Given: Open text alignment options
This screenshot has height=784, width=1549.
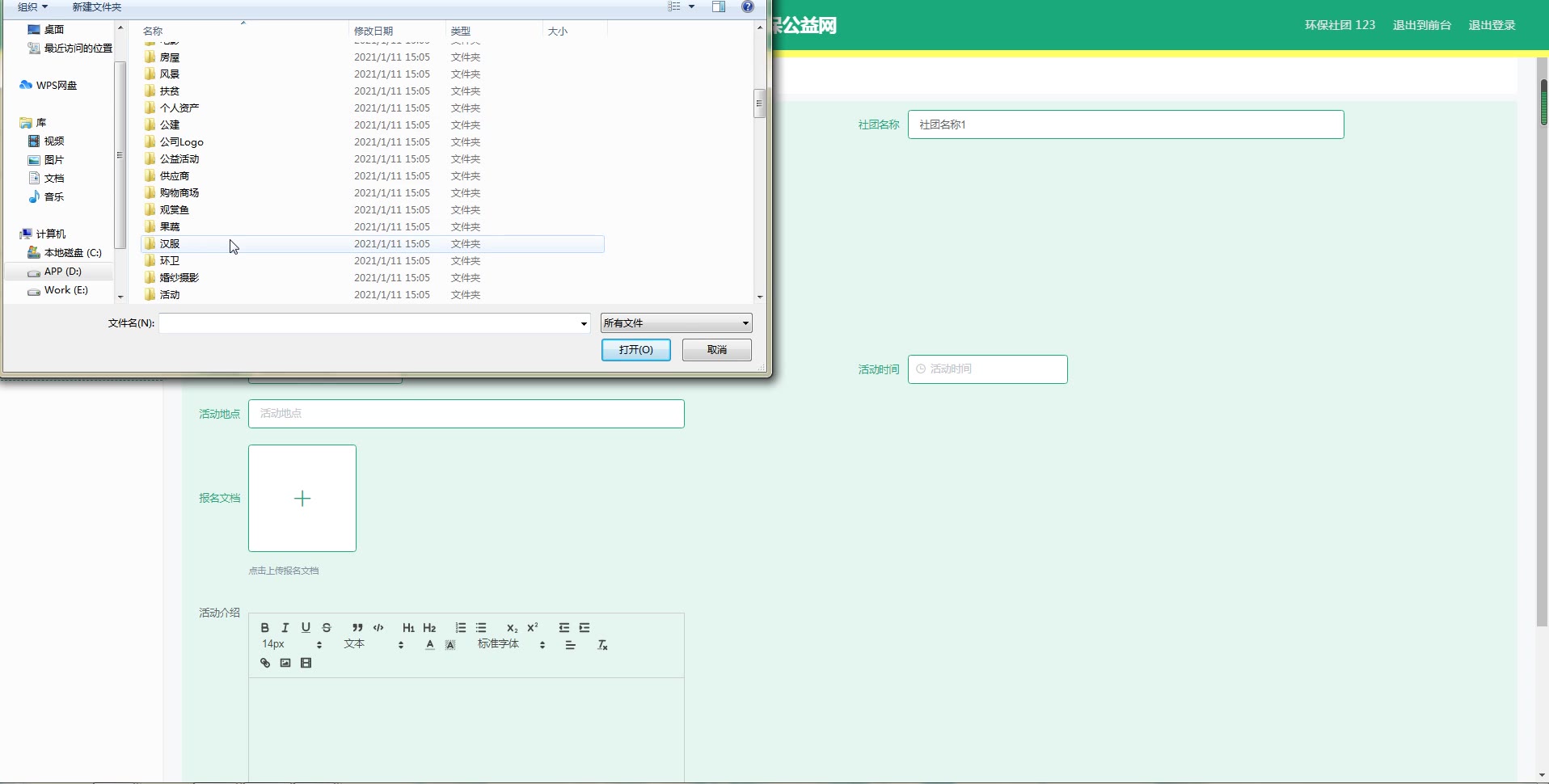Looking at the screenshot, I should pos(570,645).
